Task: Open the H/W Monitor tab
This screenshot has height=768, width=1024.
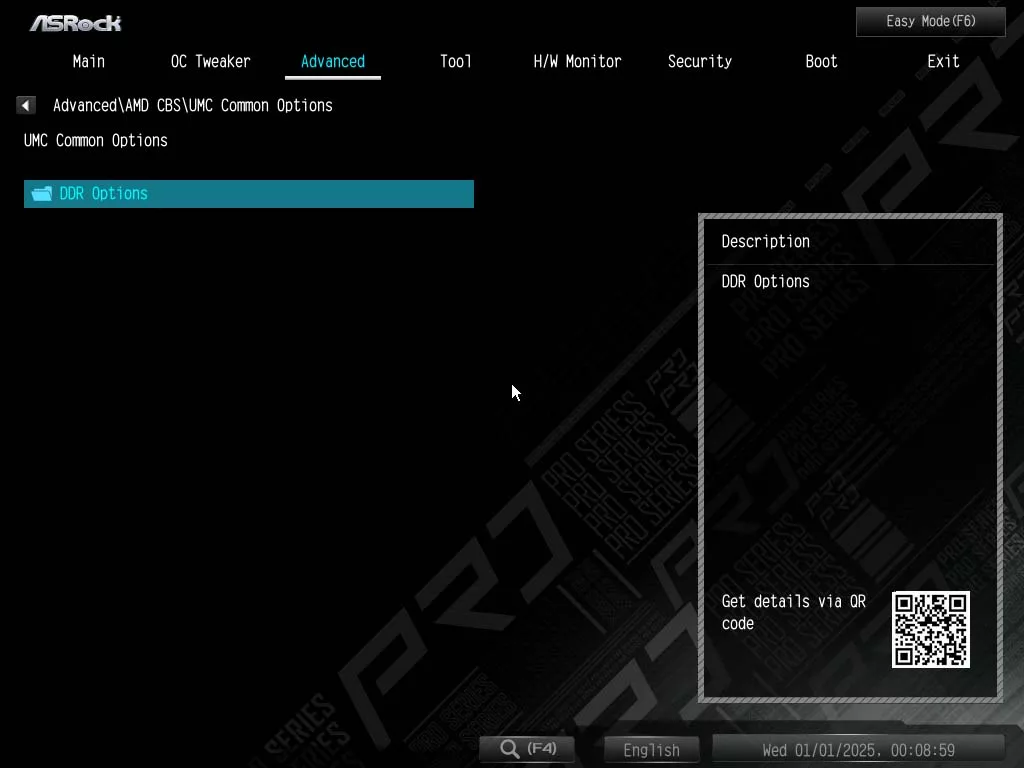Action: point(577,61)
